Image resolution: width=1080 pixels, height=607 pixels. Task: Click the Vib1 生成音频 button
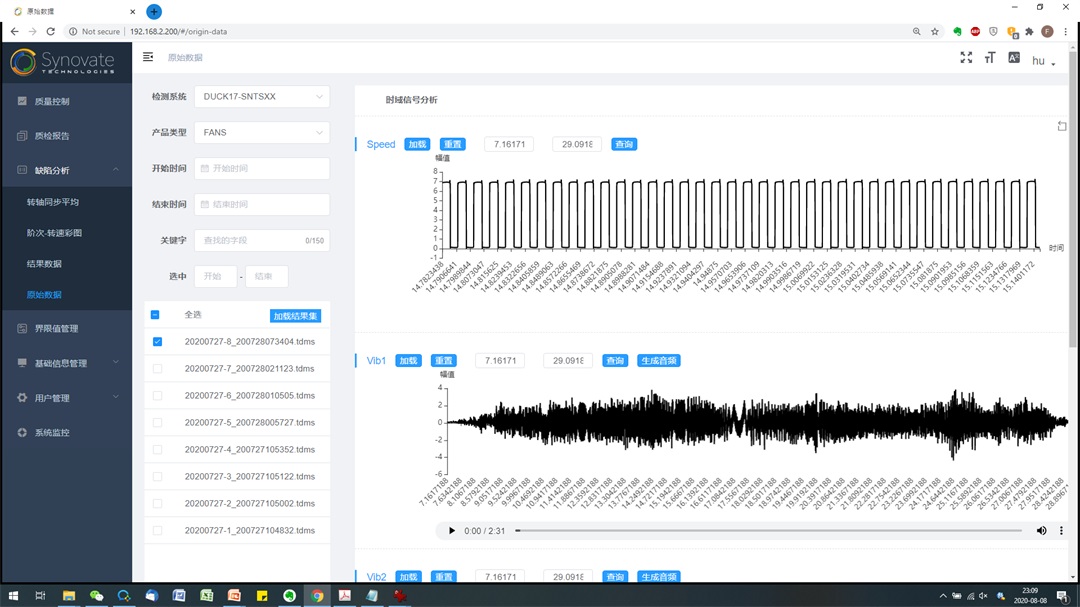click(x=658, y=361)
